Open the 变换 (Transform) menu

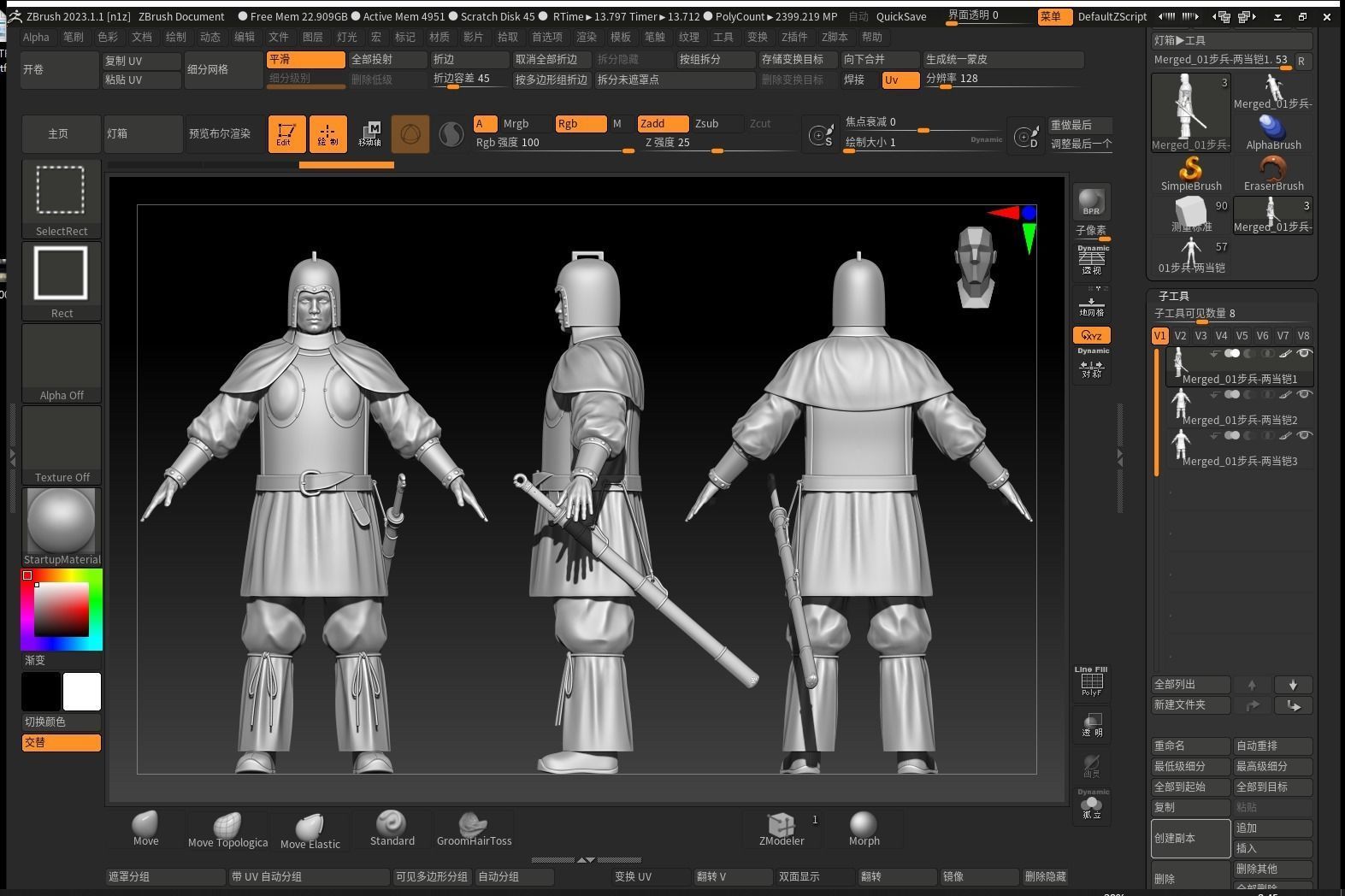[758, 37]
